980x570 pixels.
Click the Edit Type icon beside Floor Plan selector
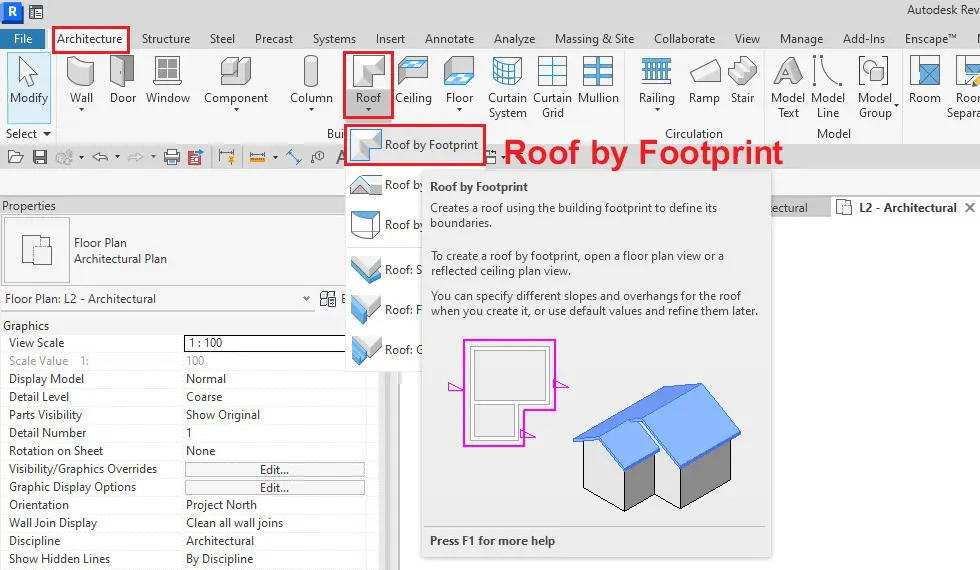point(328,299)
